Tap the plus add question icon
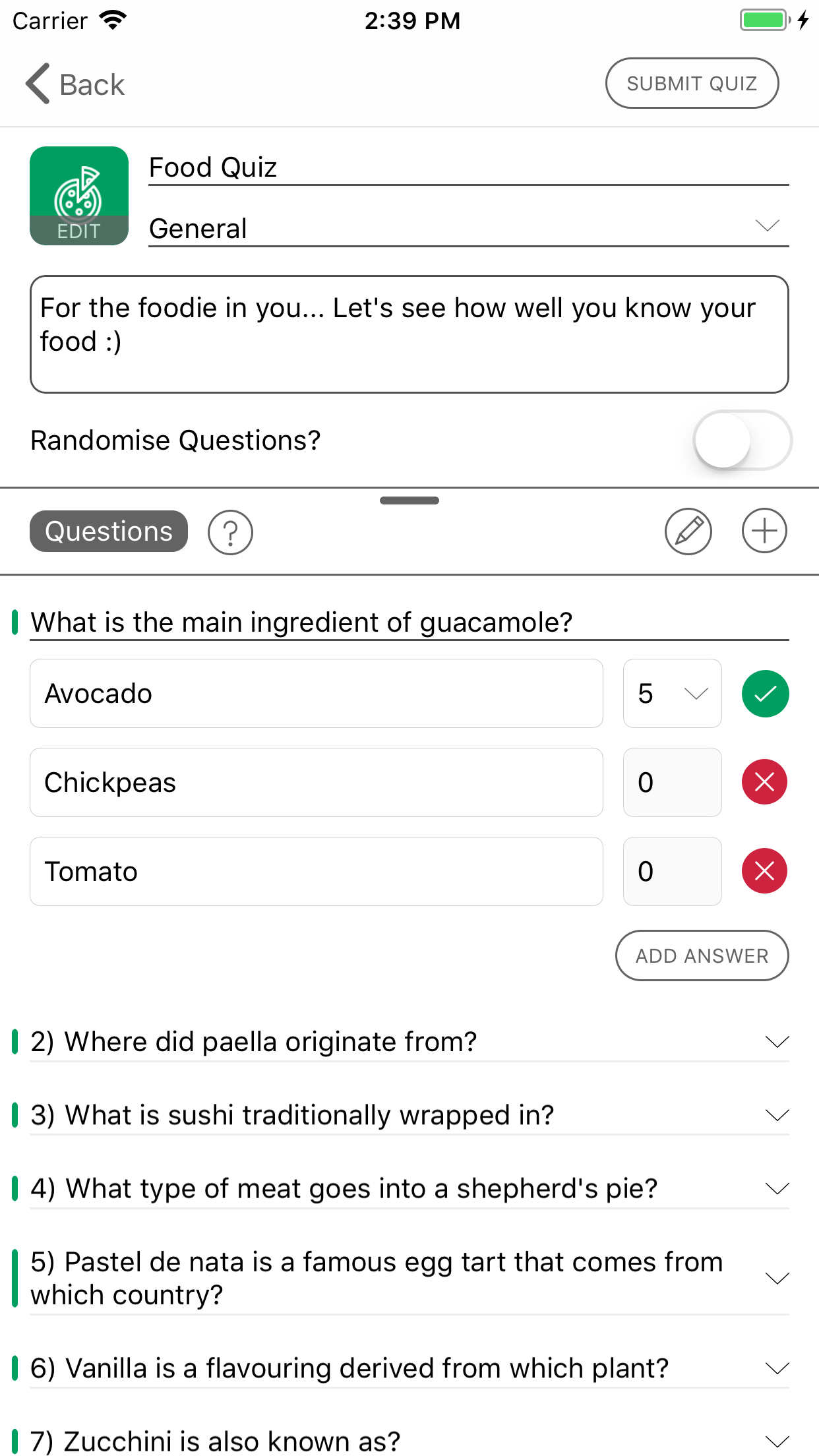819x1456 pixels. (x=764, y=531)
